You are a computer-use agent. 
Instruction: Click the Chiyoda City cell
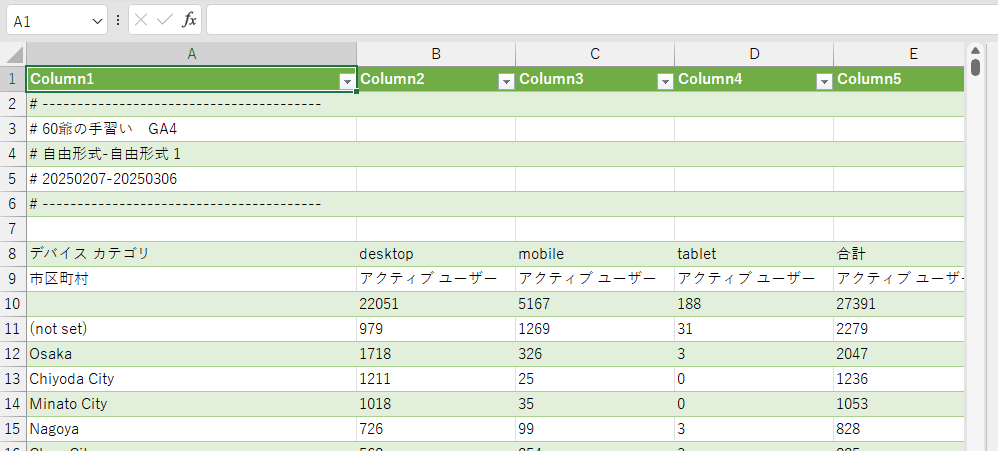[190, 379]
